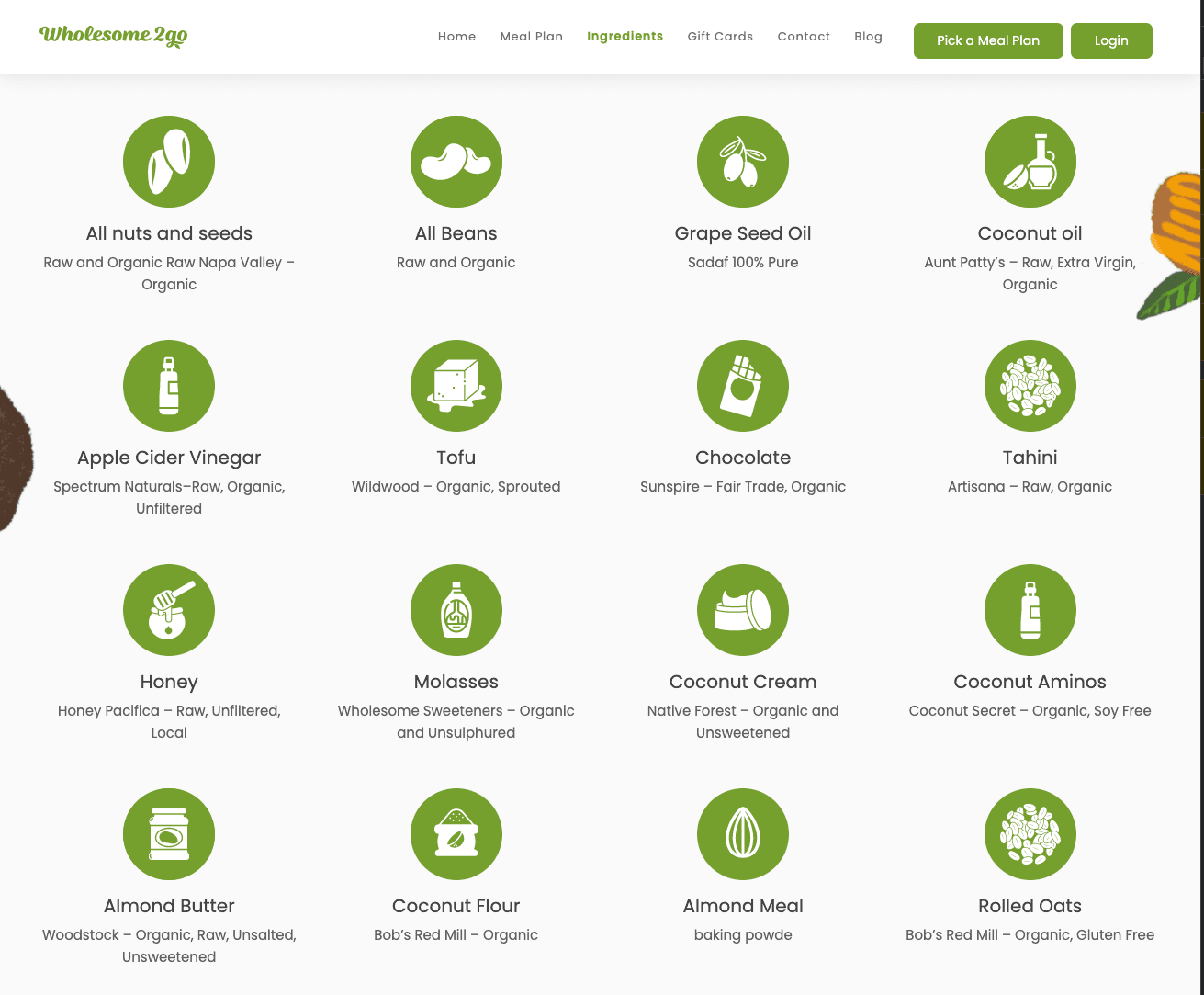Click the Login button
This screenshot has width=1204, height=995.
[x=1111, y=40]
